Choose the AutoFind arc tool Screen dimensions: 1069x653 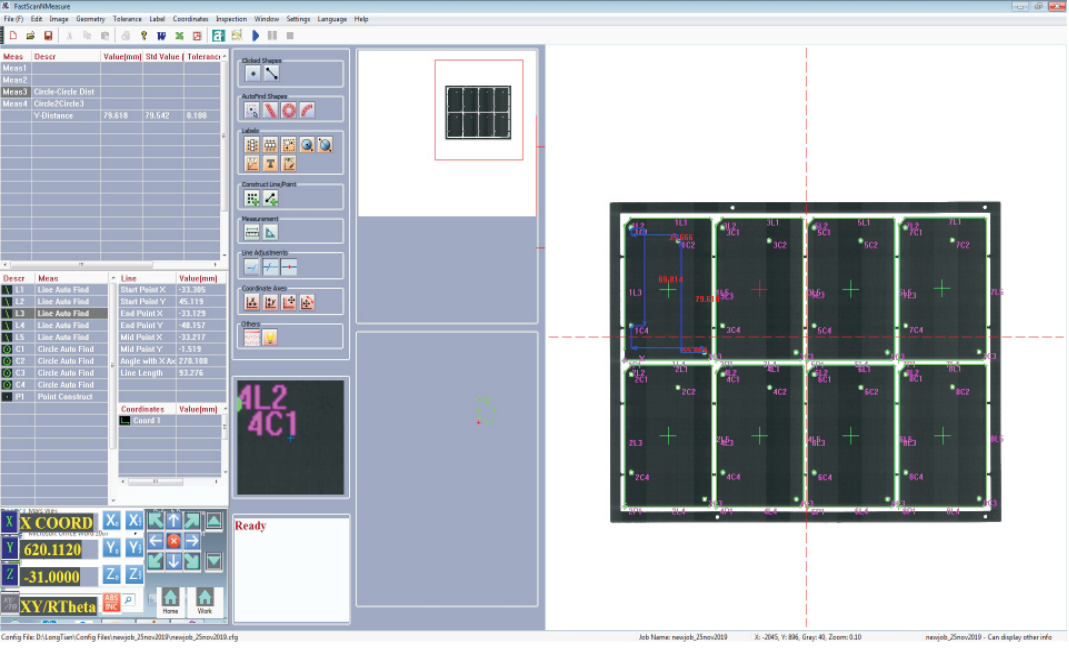pyautogui.click(x=307, y=110)
